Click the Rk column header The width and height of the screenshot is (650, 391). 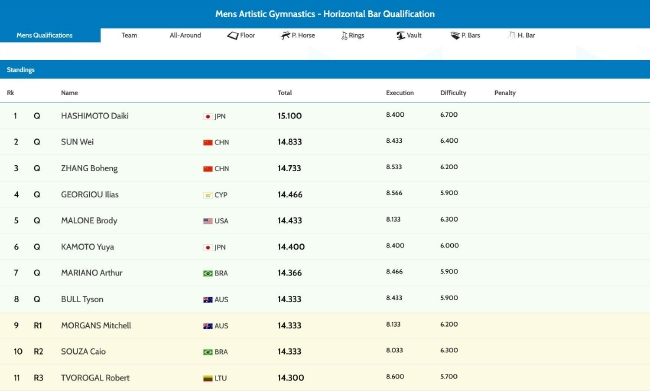(x=10, y=92)
